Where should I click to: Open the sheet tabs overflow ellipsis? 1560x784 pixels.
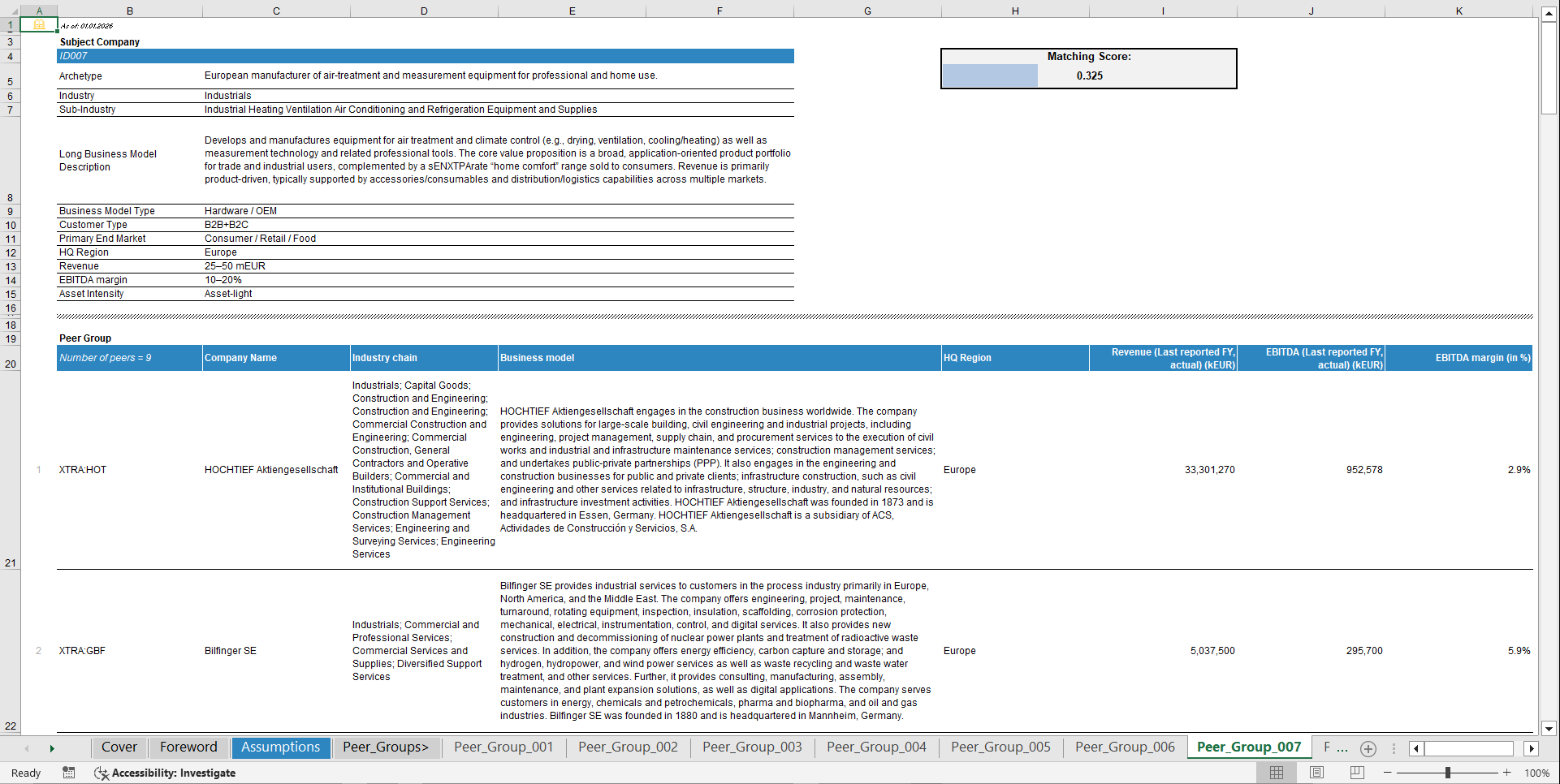click(x=1394, y=748)
